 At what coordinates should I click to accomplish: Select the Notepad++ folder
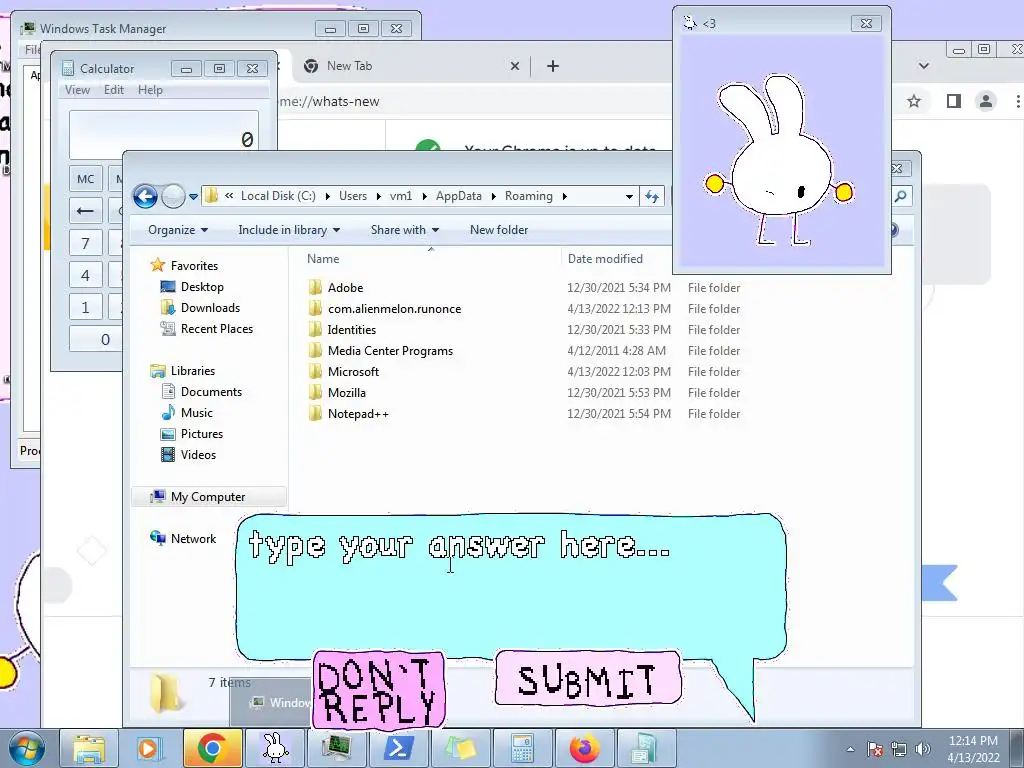pyautogui.click(x=348, y=413)
